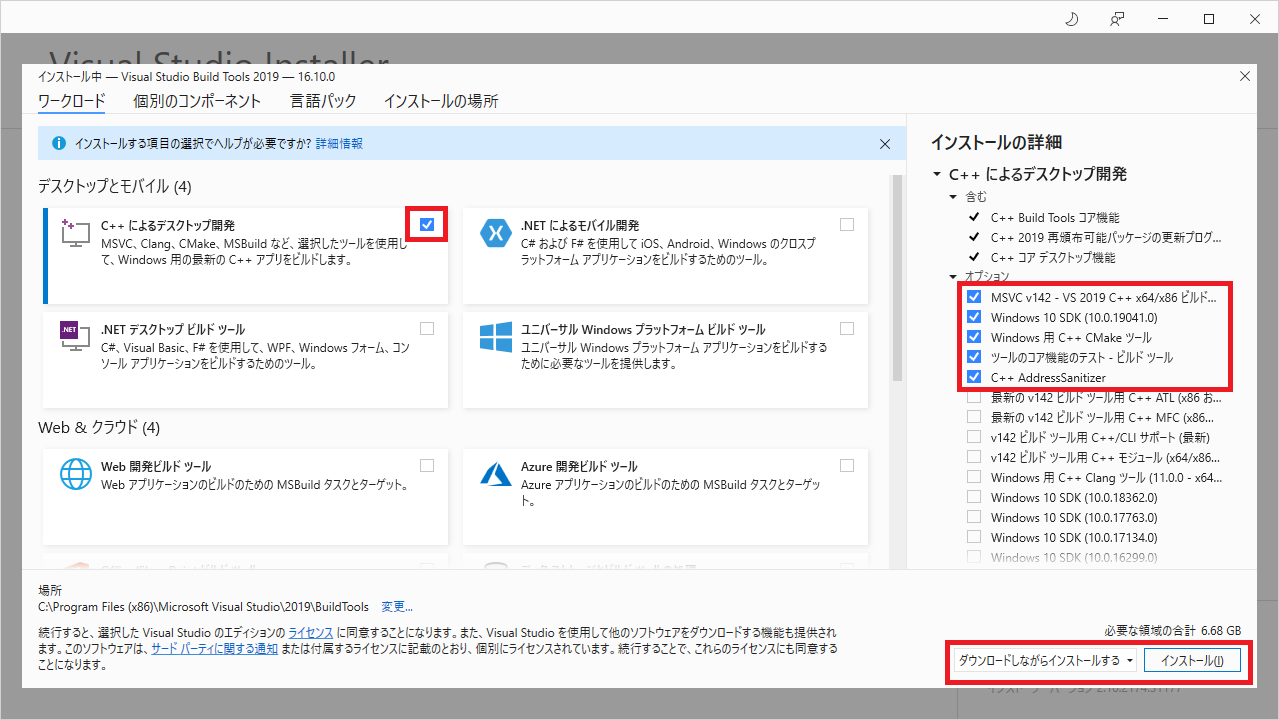Image resolution: width=1279 pixels, height=720 pixels.
Task: Click the Xamarin .NET mobile development icon
Action: 495,232
